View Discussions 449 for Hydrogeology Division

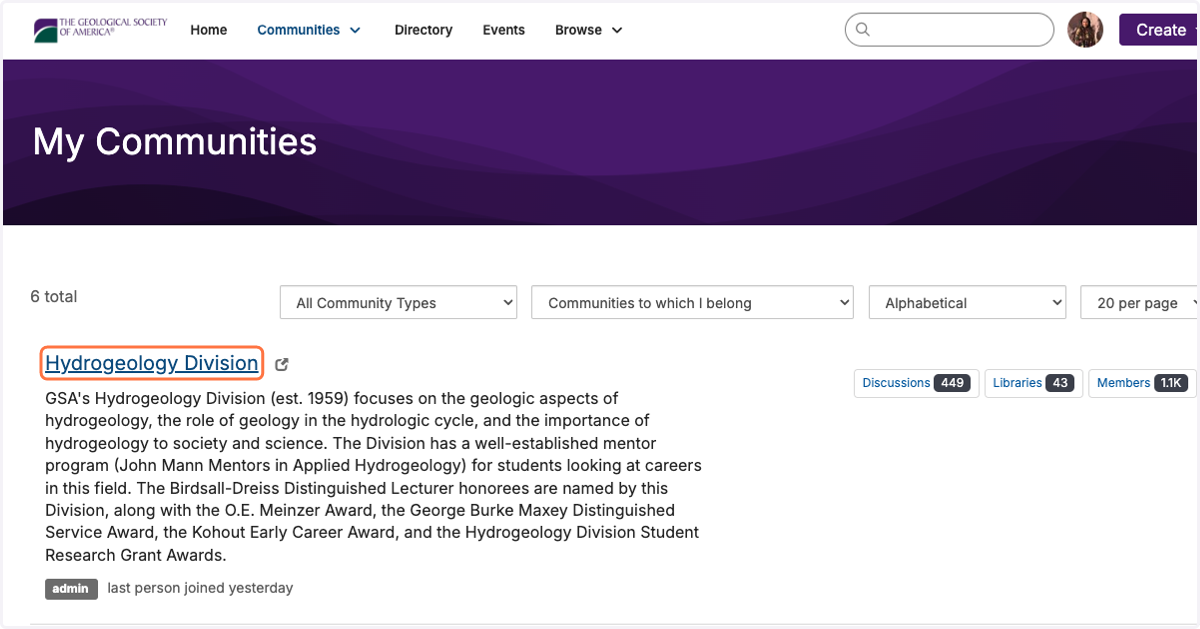pyautogui.click(x=916, y=383)
